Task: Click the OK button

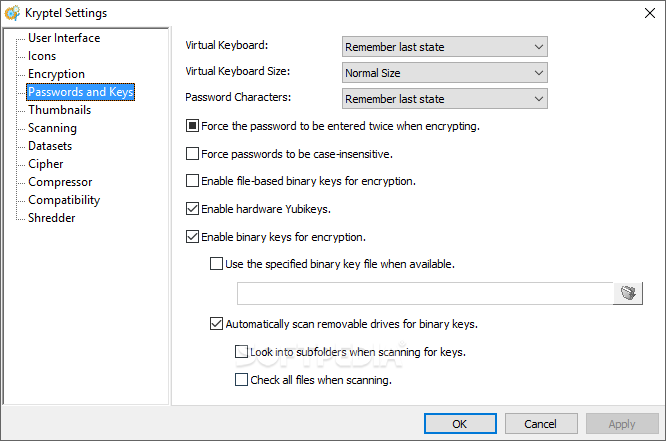Action: (x=460, y=424)
